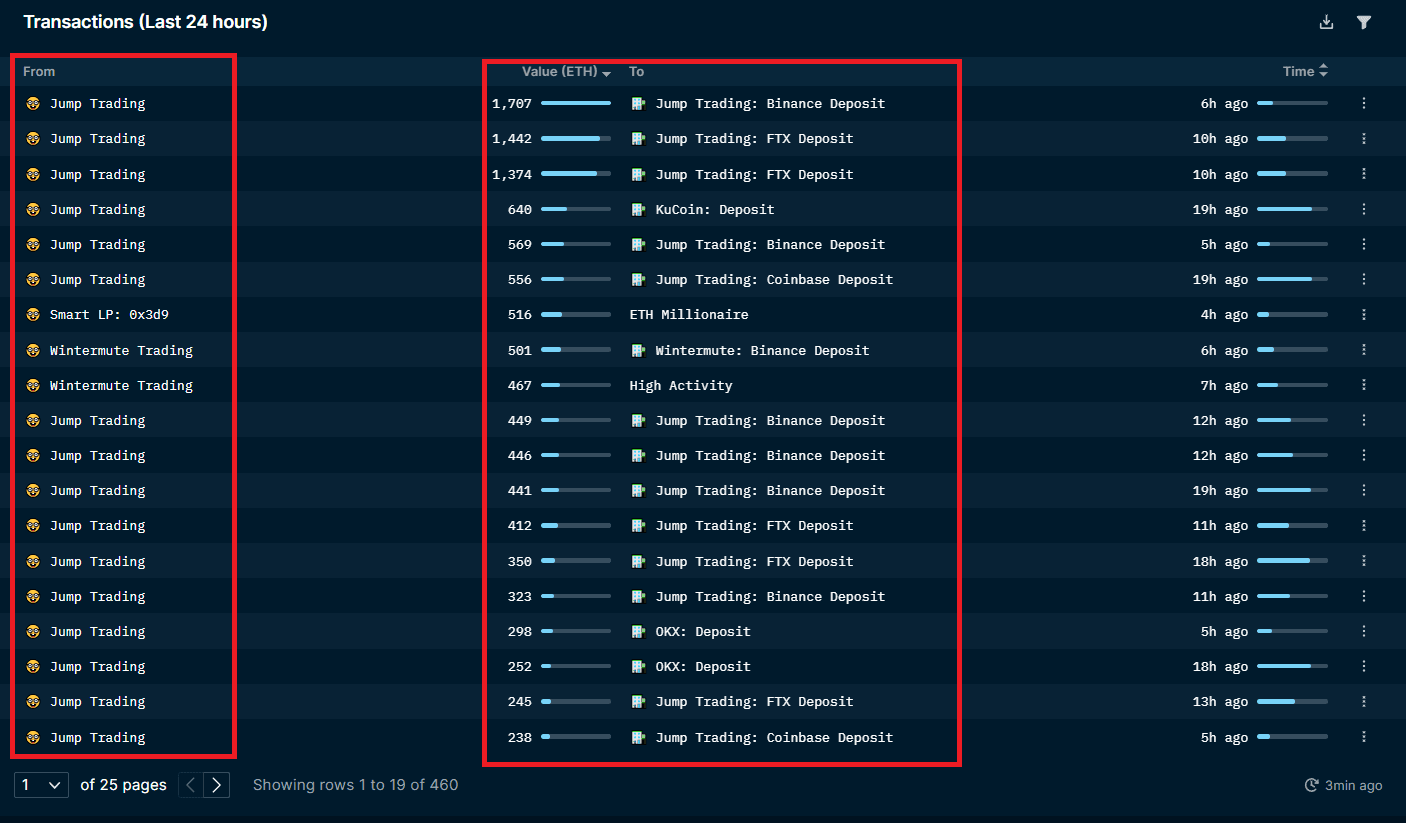1406x826 pixels.
Task: Sort by Time column header
Action: 1306,71
